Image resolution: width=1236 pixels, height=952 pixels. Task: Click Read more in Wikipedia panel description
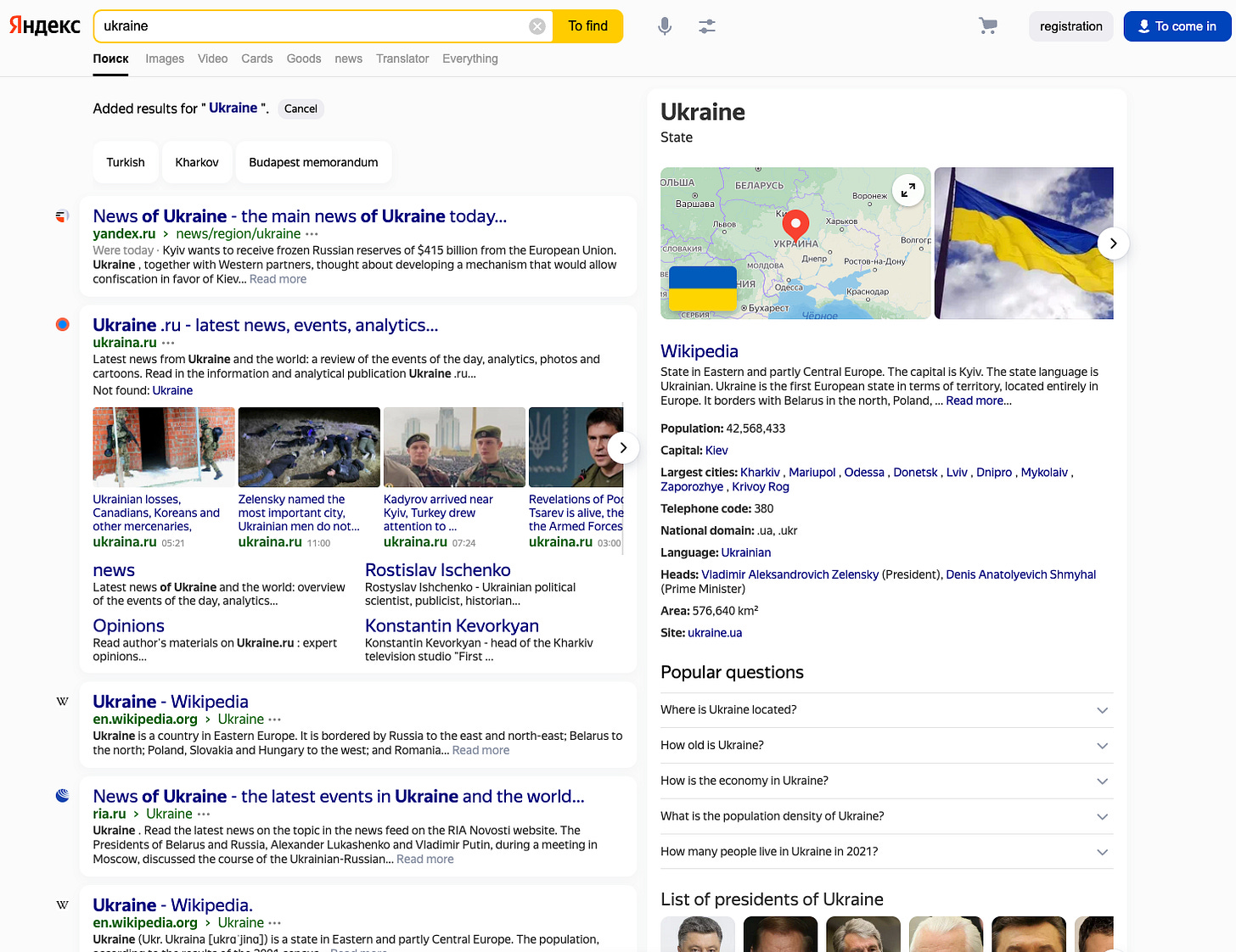point(979,400)
